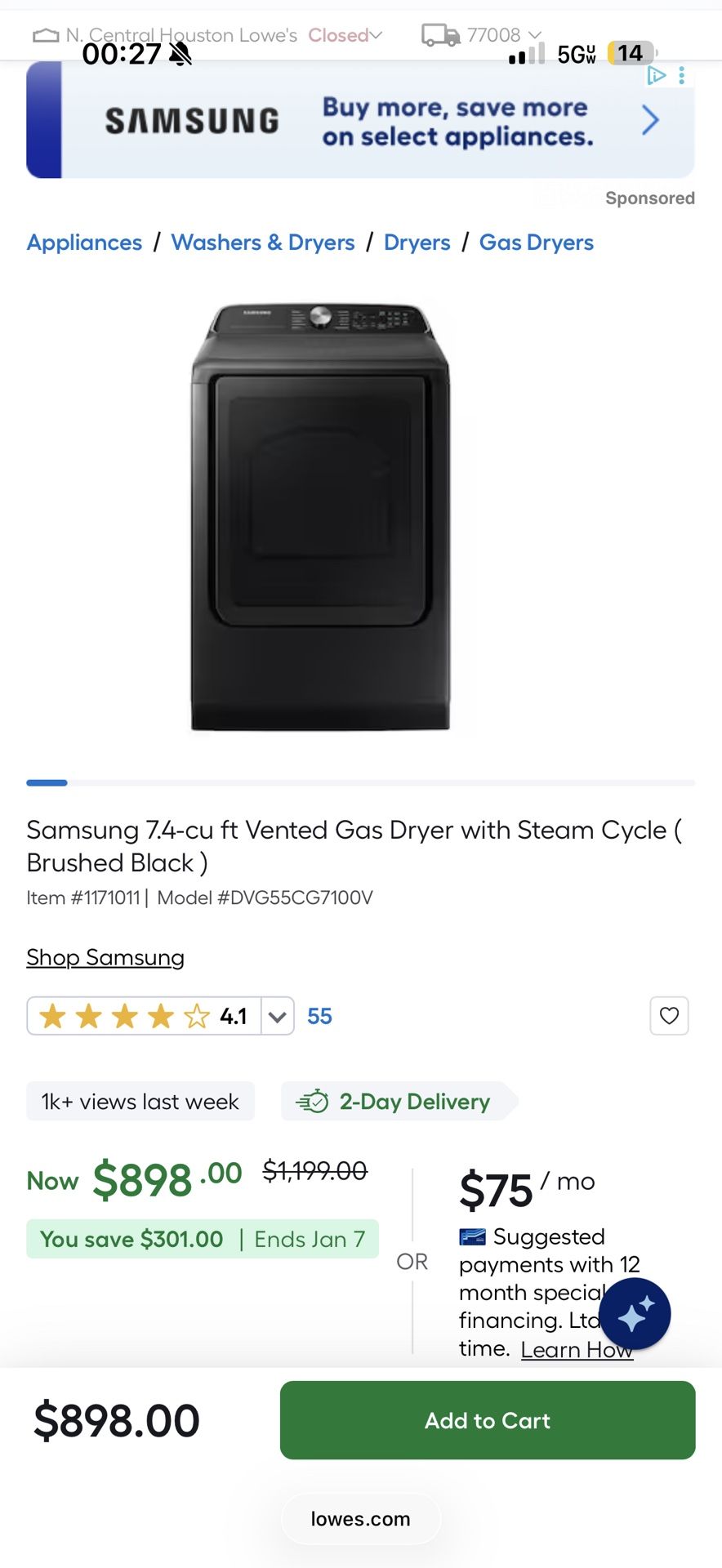Screen dimensions: 722x1568
Task: Tap the Lowe's credit card icon
Action: click(x=472, y=1237)
